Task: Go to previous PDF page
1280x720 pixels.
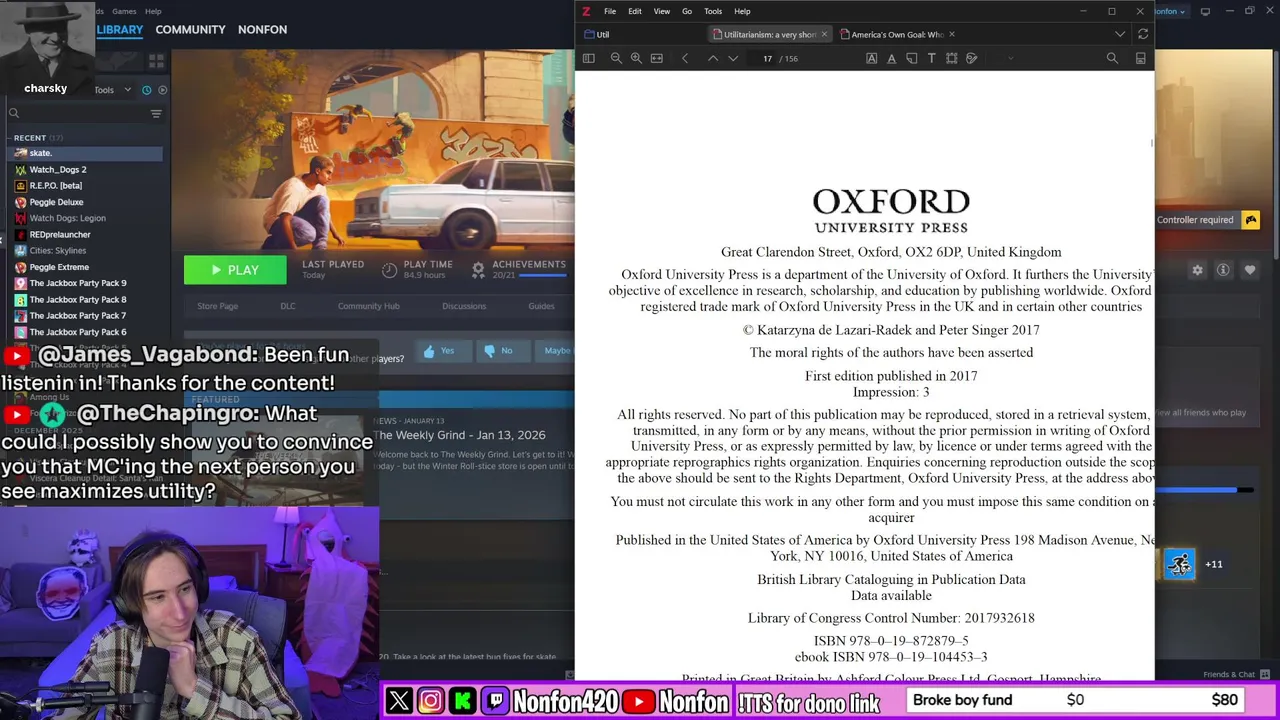Action: pos(713,58)
